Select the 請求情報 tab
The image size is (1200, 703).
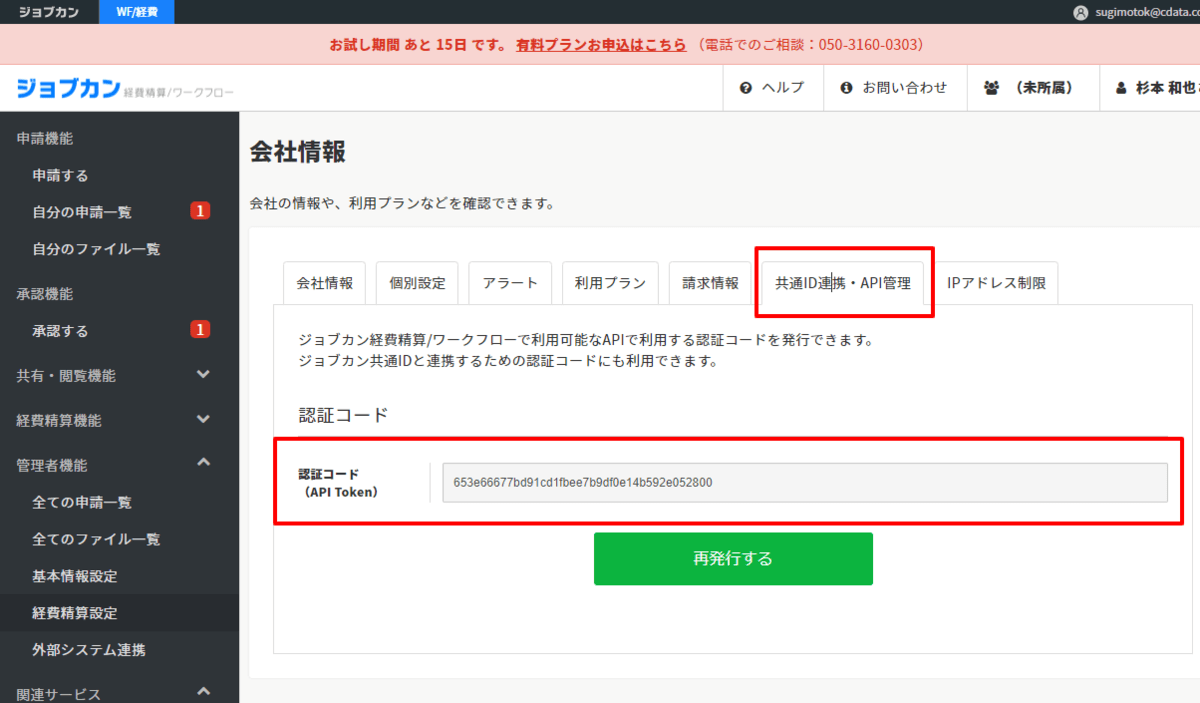pos(710,283)
